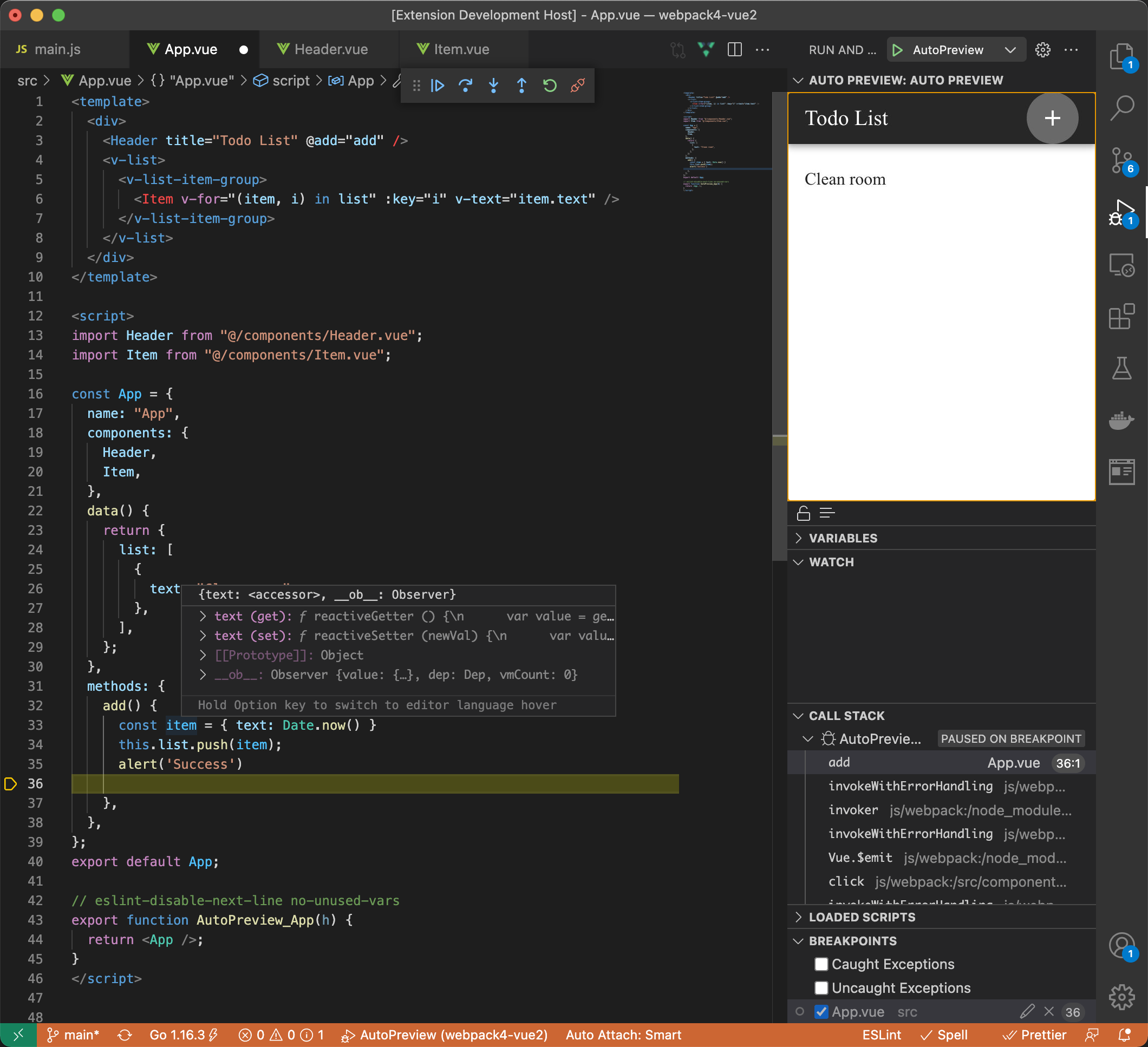Open the Docker view

[x=1122, y=421]
